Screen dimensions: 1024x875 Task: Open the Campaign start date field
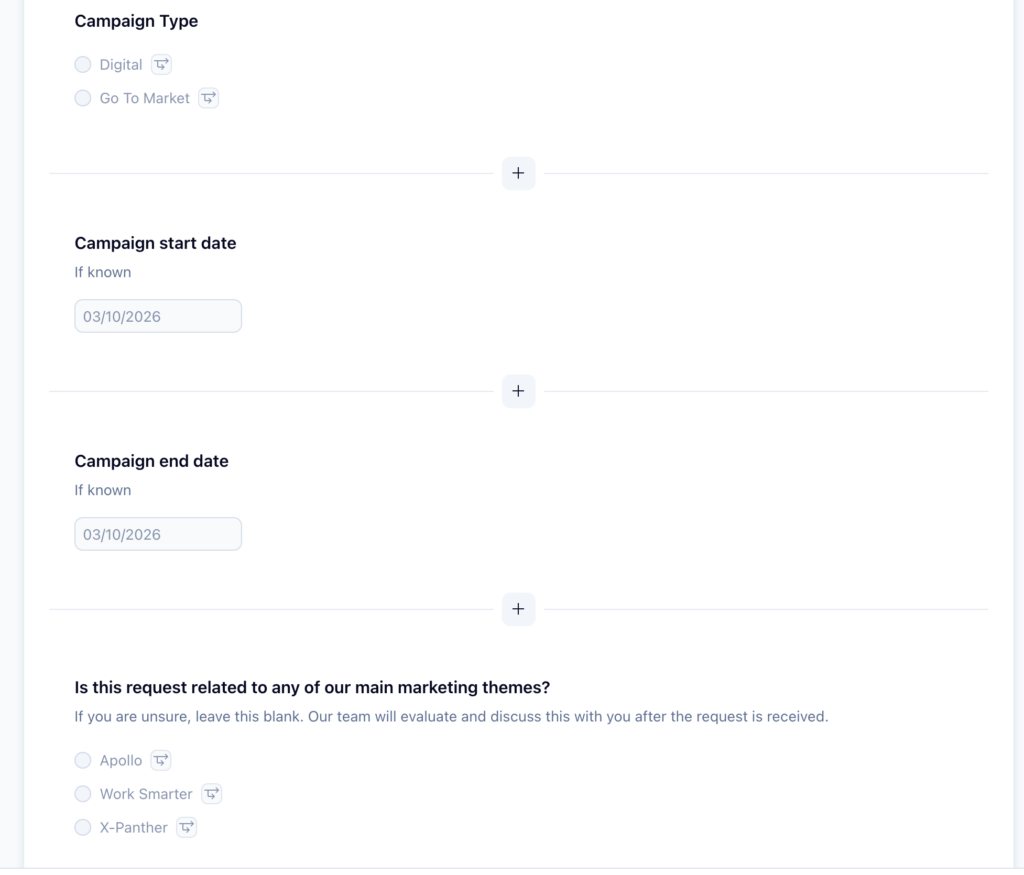(158, 317)
